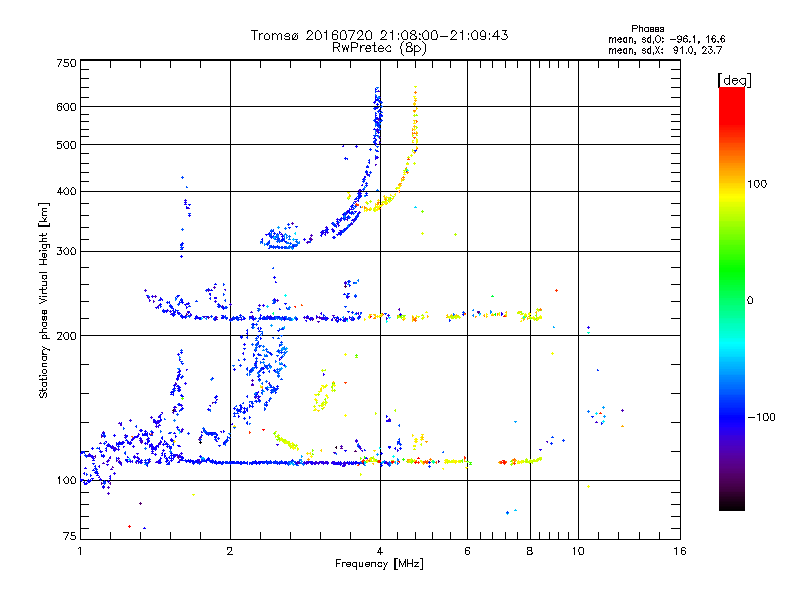800x600 pixels.
Task: Click the '[deg]' colorbar unit label
Action: click(x=734, y=80)
